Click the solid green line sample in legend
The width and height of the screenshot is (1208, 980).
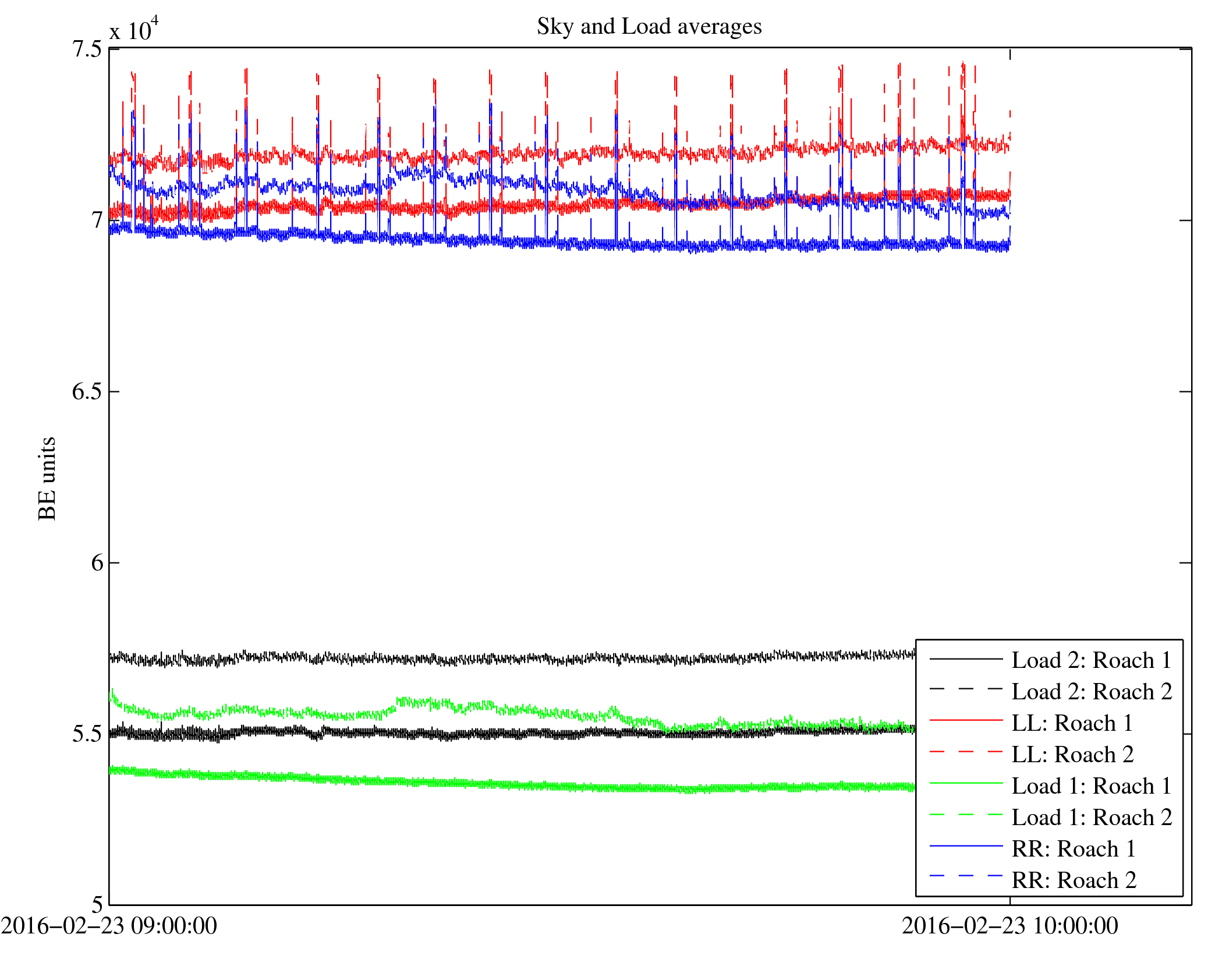point(966,783)
